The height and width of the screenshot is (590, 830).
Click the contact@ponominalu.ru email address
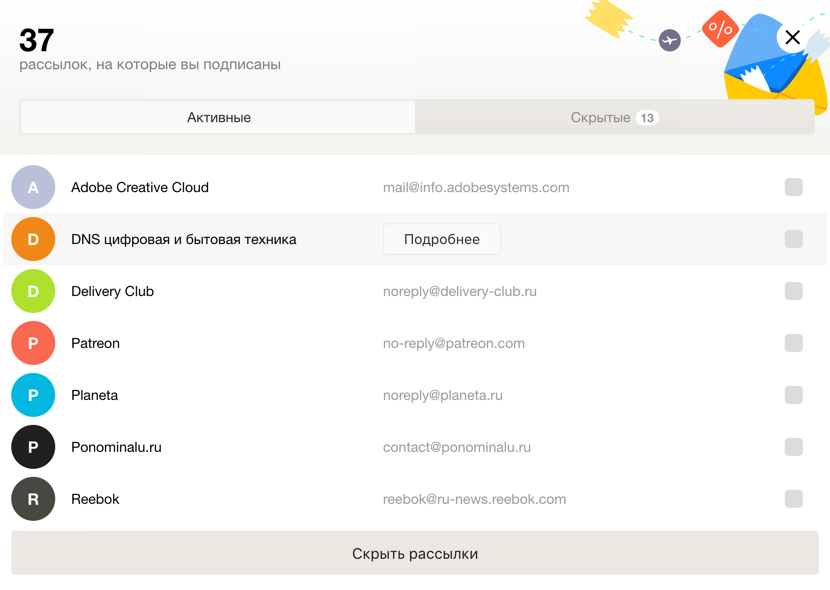457,447
